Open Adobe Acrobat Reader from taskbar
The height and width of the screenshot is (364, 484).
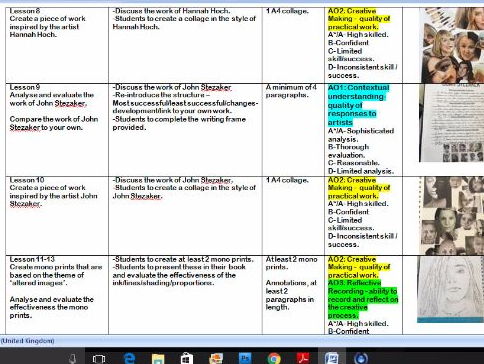point(303,359)
